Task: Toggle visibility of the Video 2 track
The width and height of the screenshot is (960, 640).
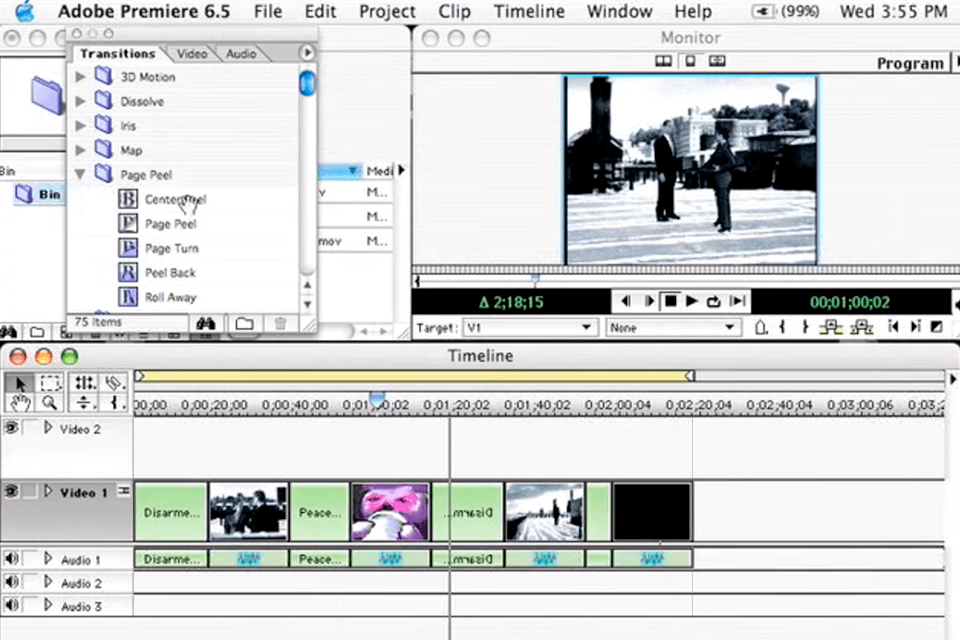Action: [10, 428]
